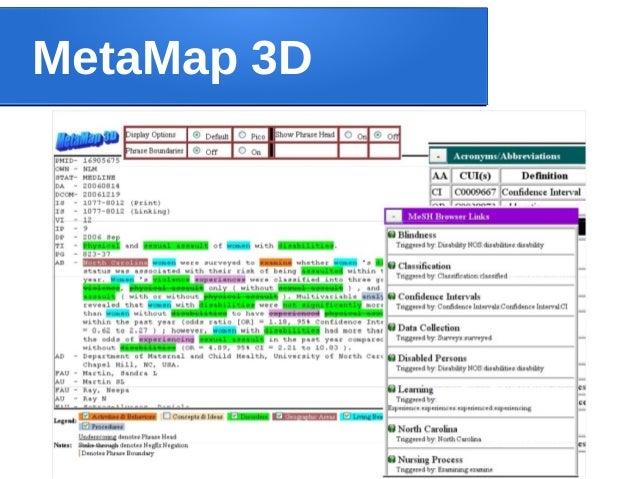638x479 pixels.
Task: Open the Disabled Persons MeSH link
Action: coord(432,358)
